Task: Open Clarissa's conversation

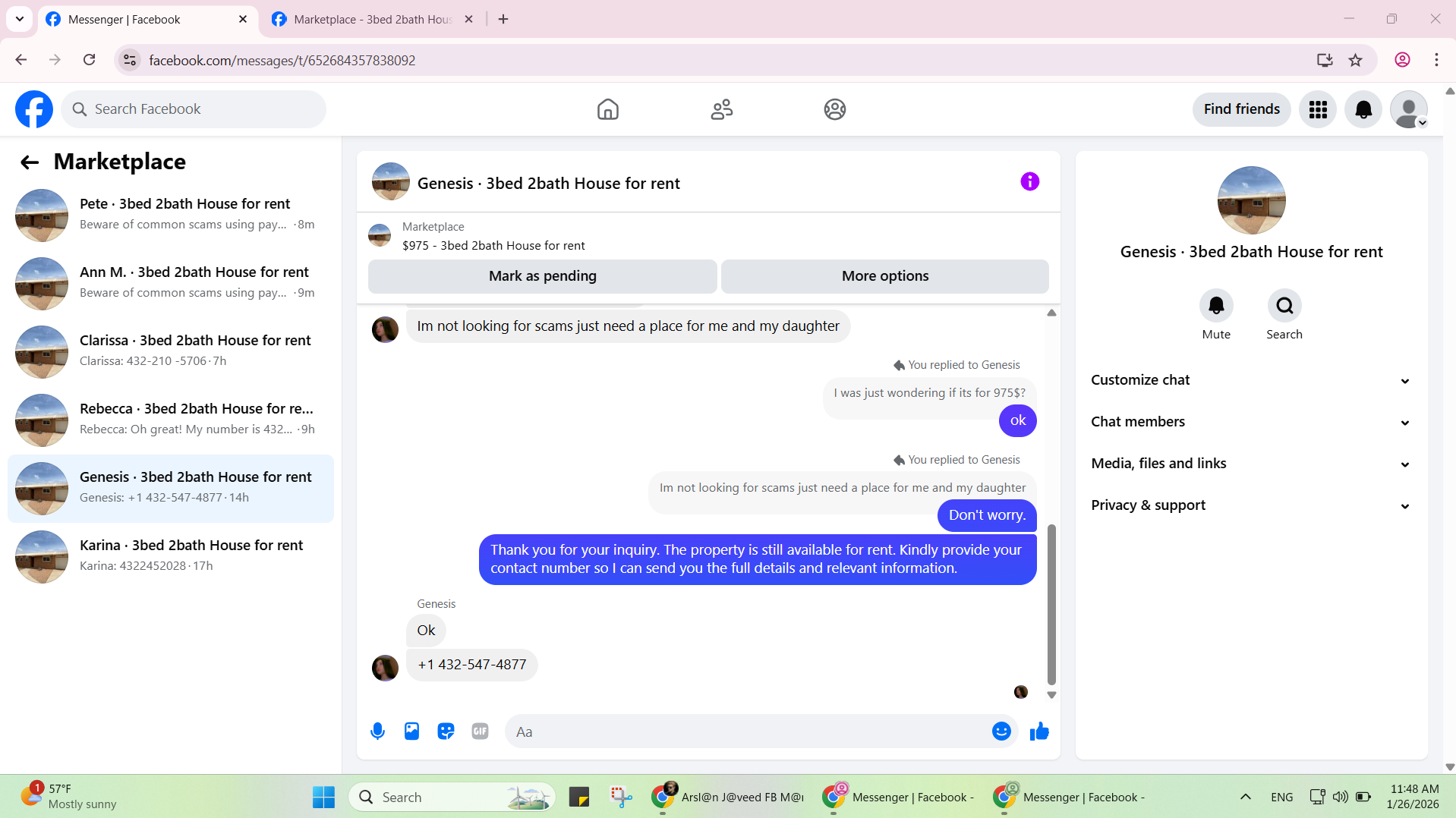Action: (171, 352)
